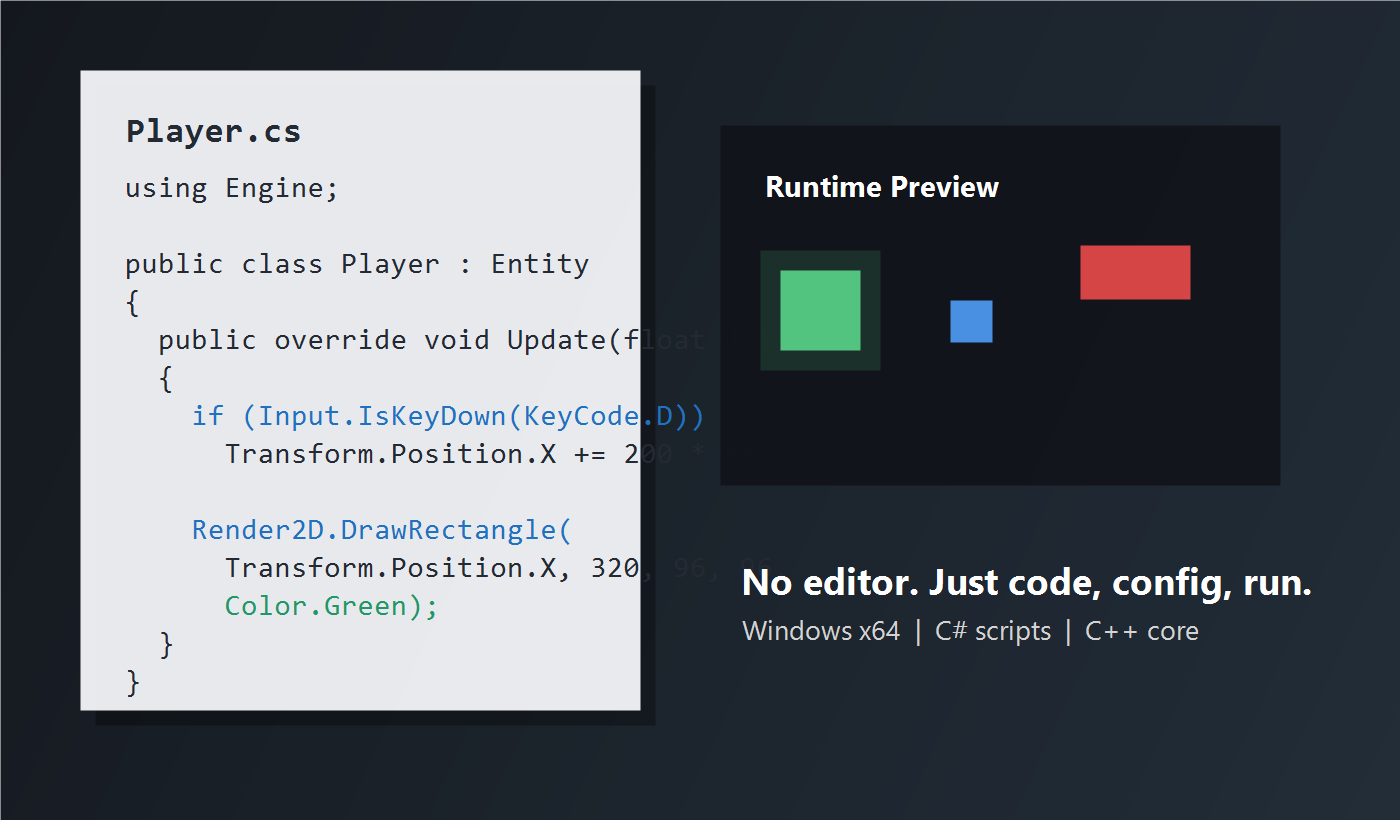Click the 'Windows x64' label
Screen dimensions: 1400x820
click(x=821, y=631)
